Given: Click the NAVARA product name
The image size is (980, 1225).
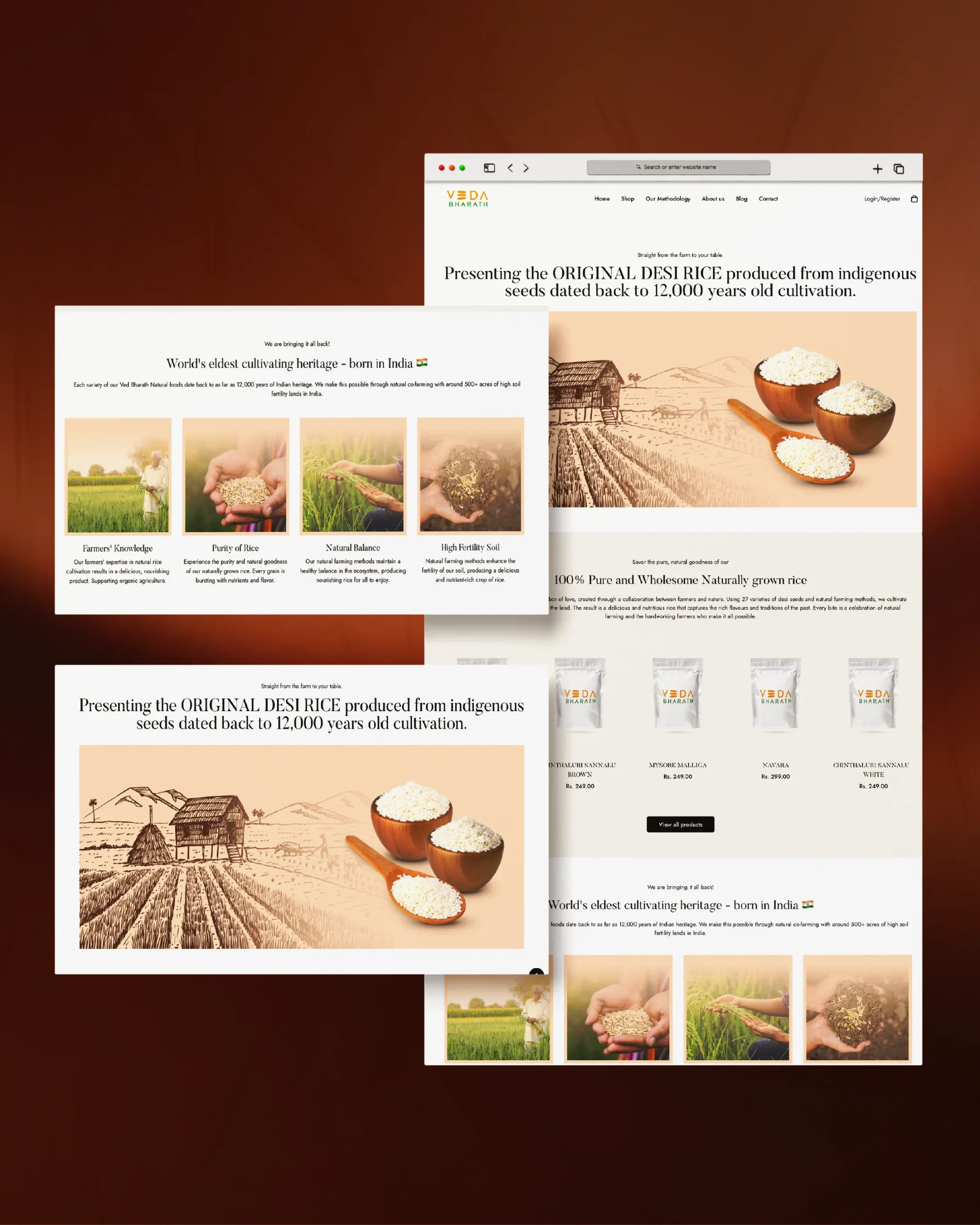Looking at the screenshot, I should coord(776,765).
